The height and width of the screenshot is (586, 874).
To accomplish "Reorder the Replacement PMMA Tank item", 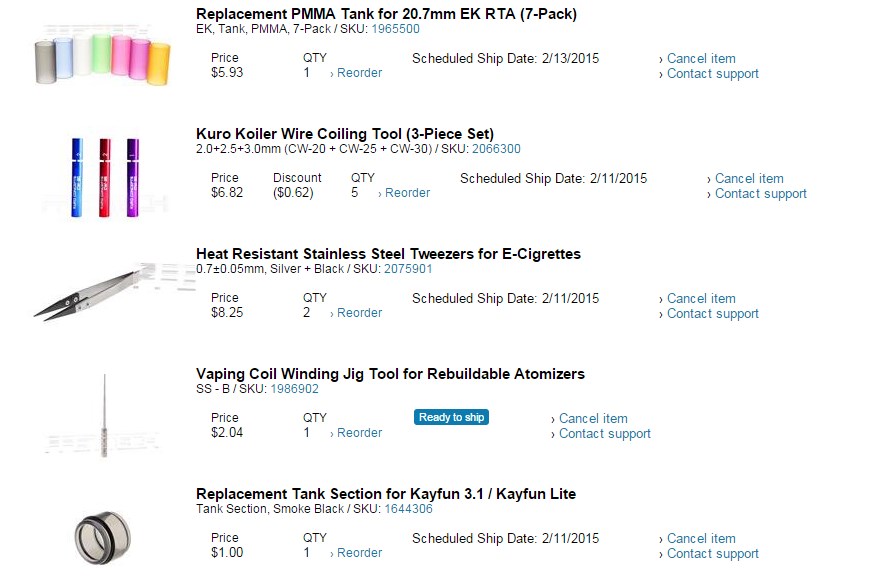I will tap(359, 73).
